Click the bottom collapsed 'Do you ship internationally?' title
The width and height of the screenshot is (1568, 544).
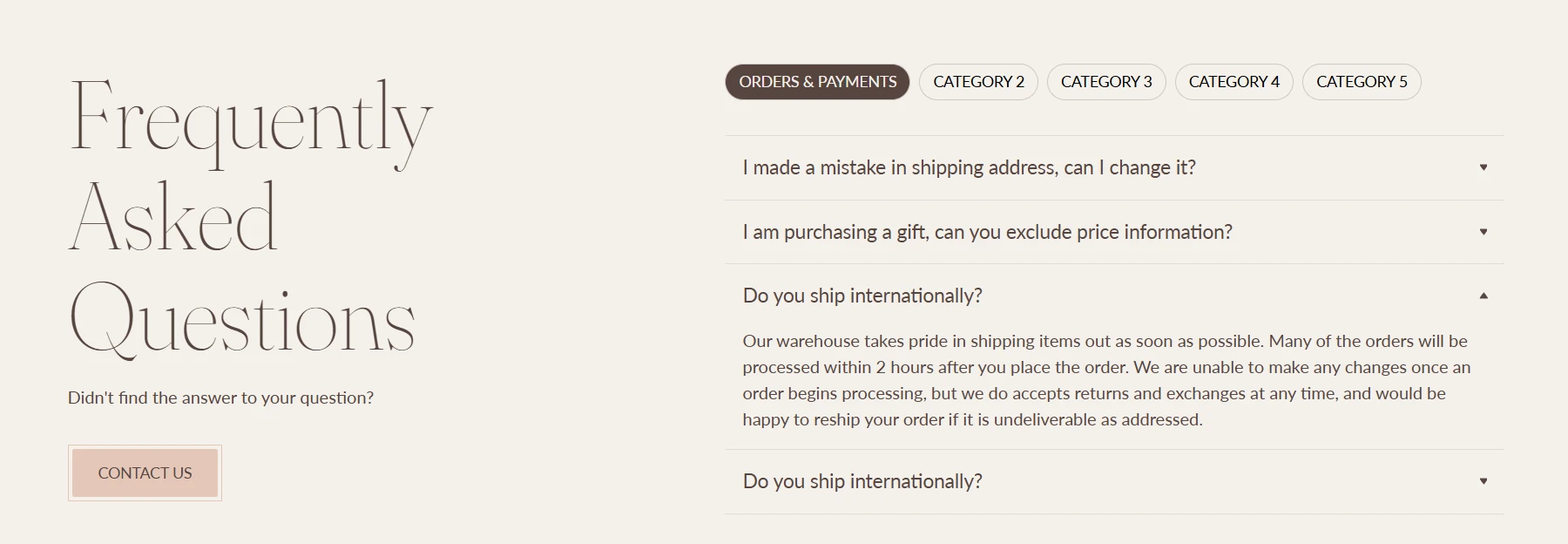click(x=862, y=481)
